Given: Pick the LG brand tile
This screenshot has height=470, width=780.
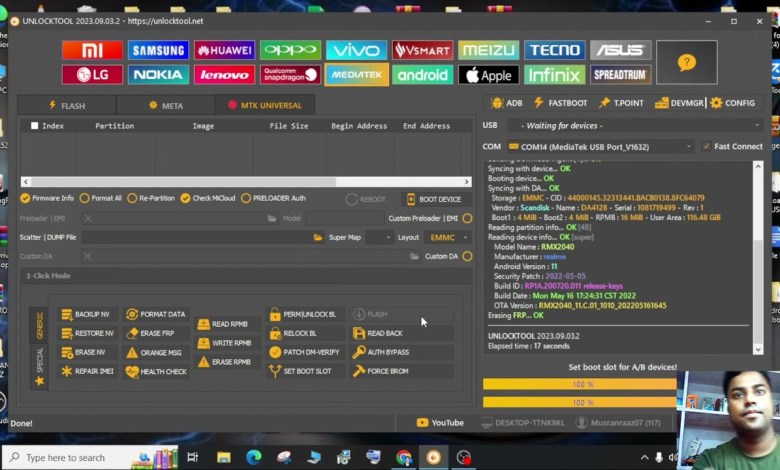Looking at the screenshot, I should 92,75.
